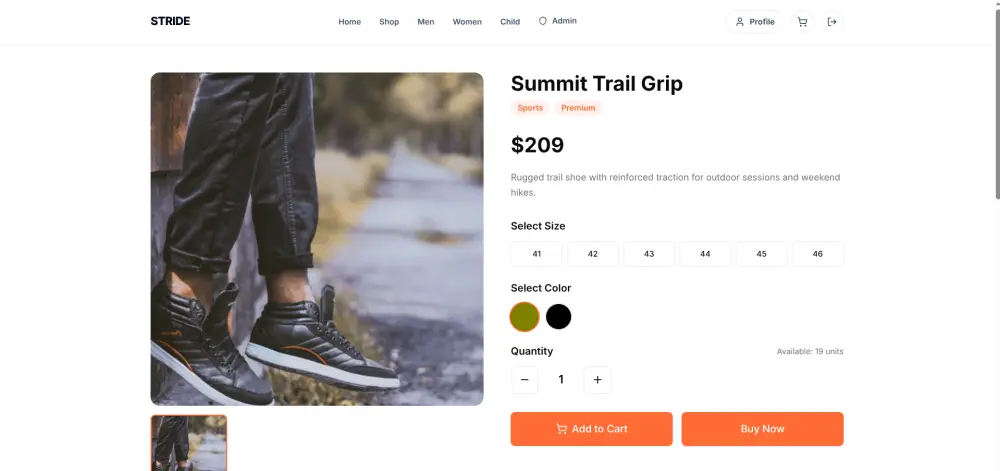Screen dimensions: 1000x471
Task: Select the black color swatch
Action: 558,317
